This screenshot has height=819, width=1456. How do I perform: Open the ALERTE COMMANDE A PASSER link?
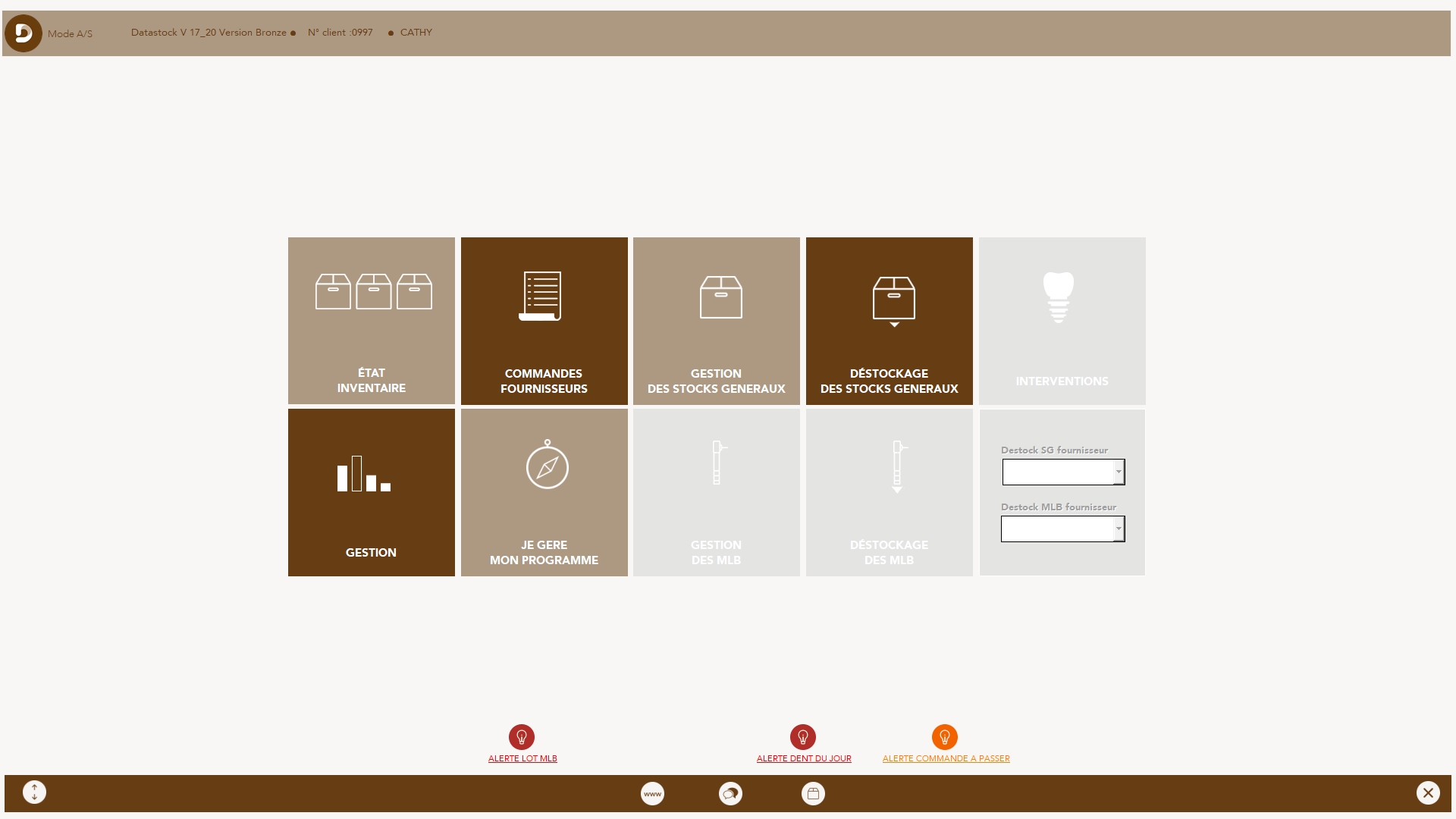(x=946, y=758)
